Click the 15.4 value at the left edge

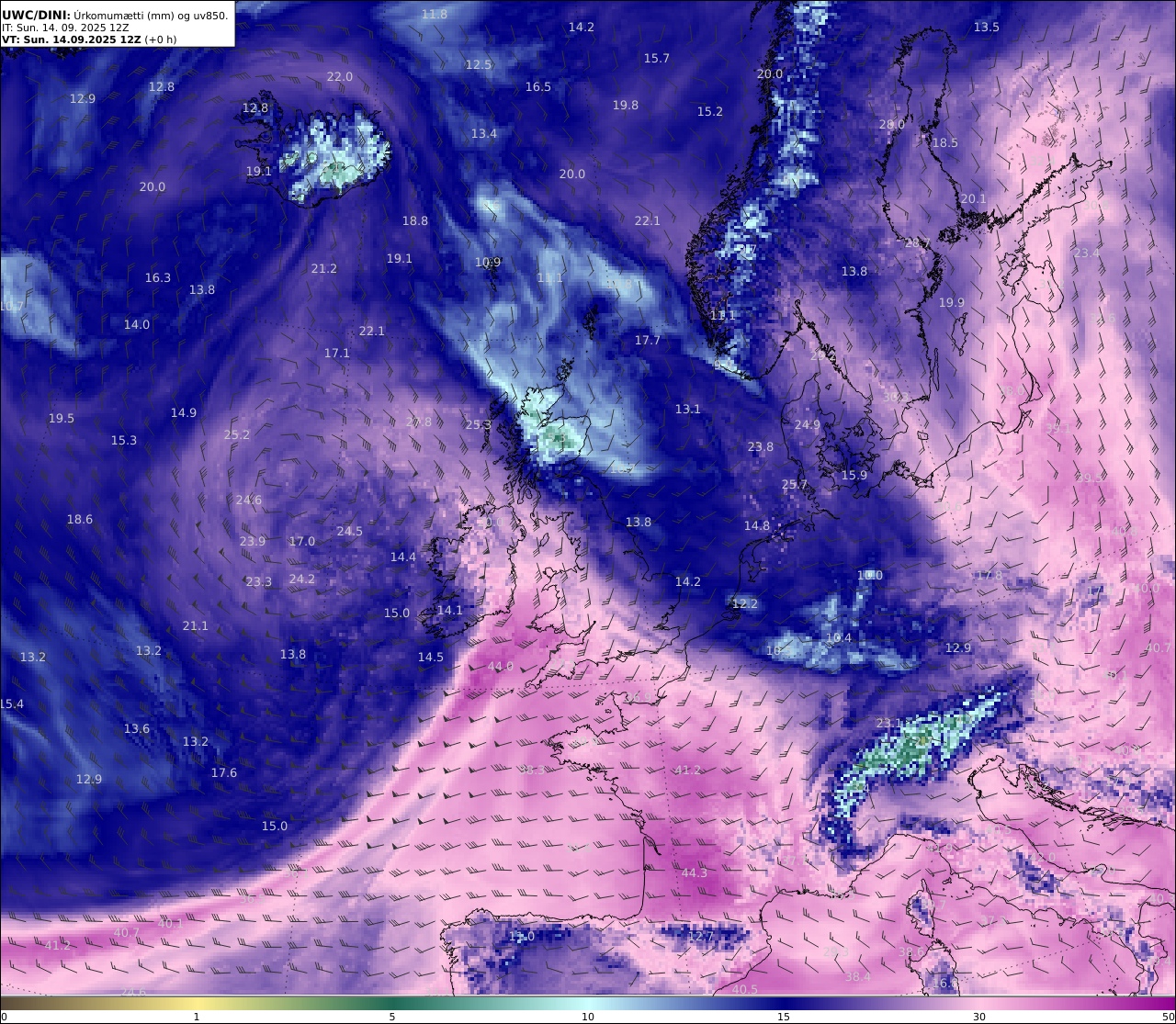tap(12, 703)
